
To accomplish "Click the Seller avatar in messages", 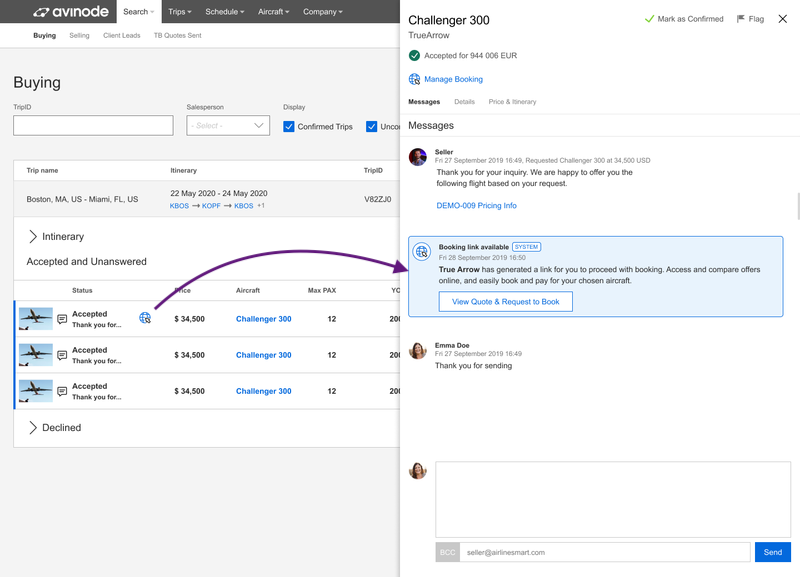I will [x=418, y=157].
